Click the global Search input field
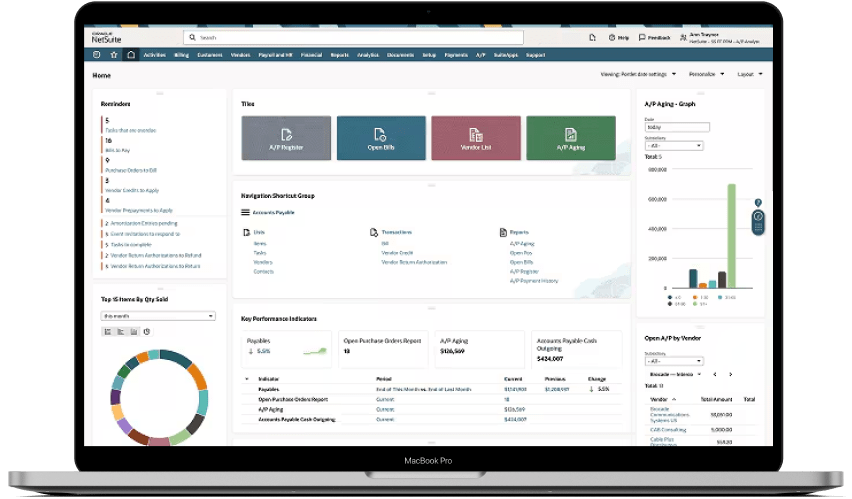852x499 pixels. [354, 38]
